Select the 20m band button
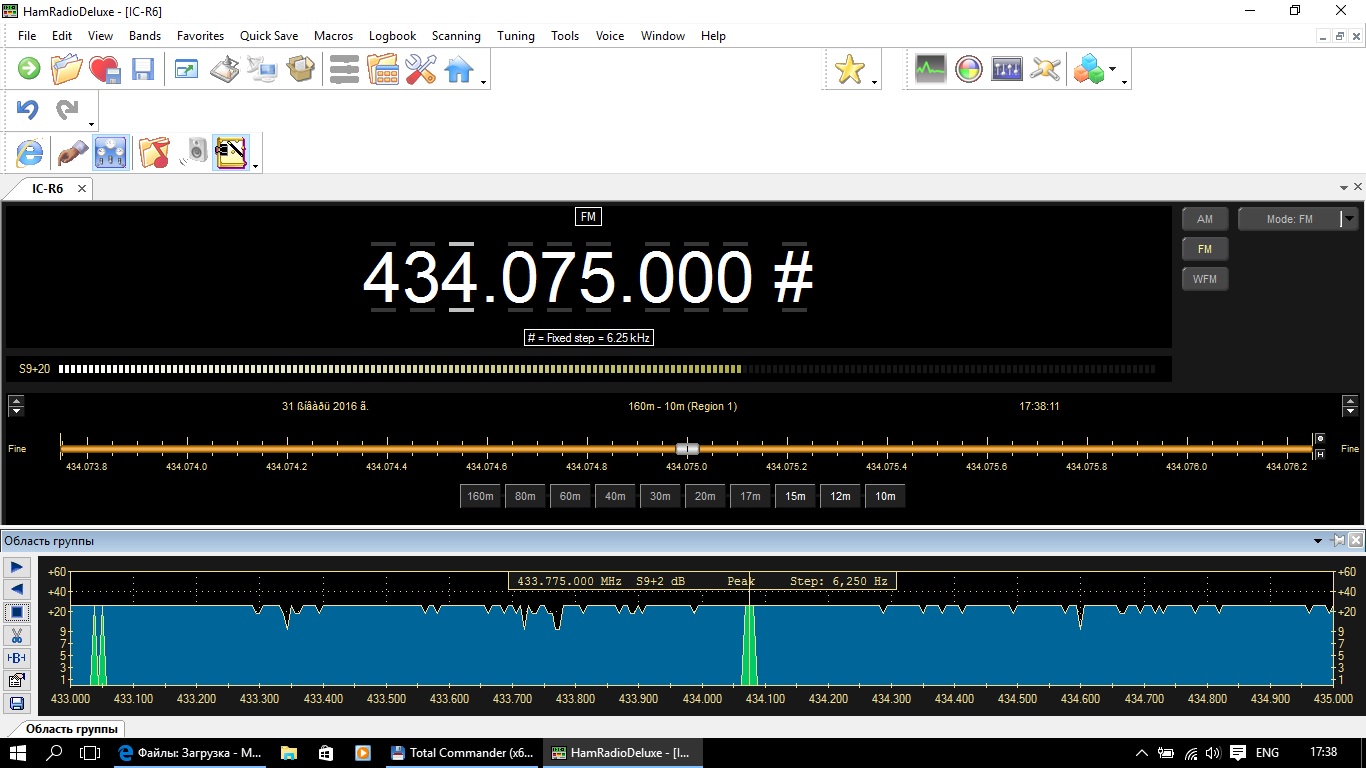Image resolution: width=1366 pixels, height=768 pixels. coord(705,496)
